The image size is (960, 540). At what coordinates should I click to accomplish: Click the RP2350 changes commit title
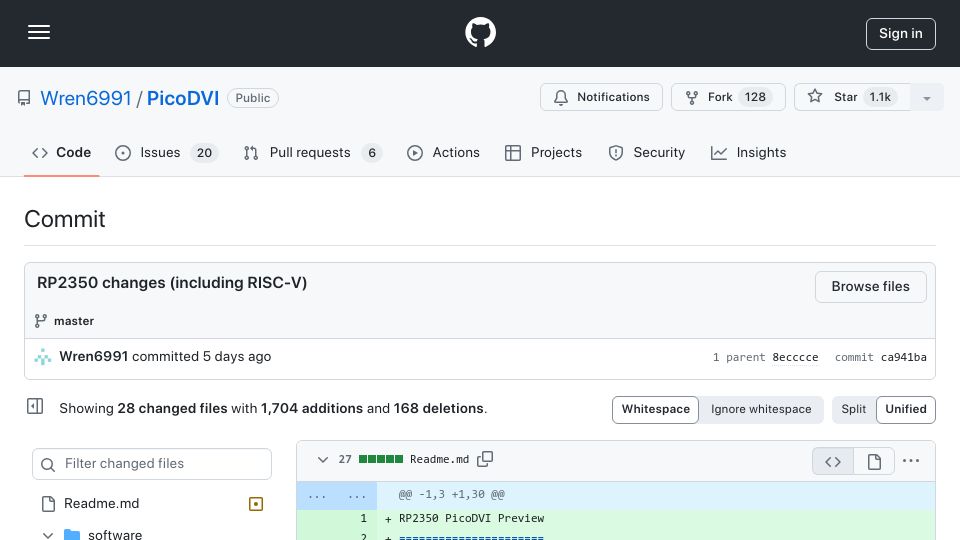point(172,283)
